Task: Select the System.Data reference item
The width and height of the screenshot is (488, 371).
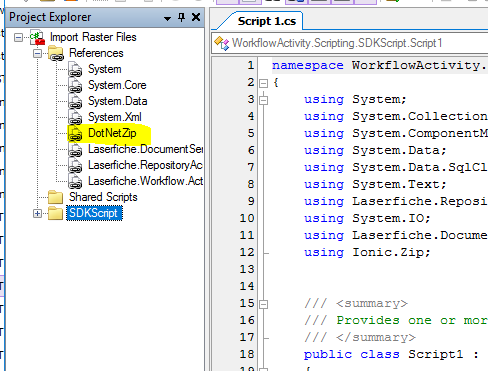Action: coord(118,101)
